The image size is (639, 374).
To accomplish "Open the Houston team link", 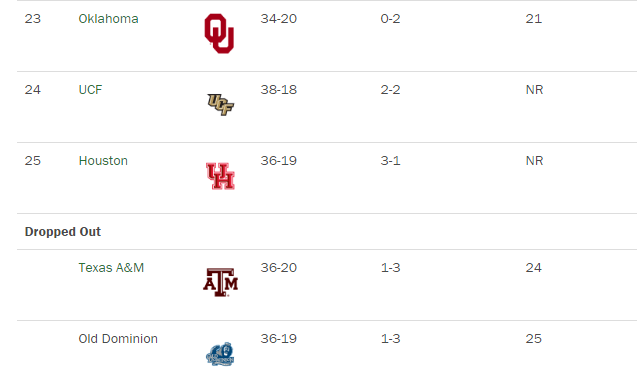I will tap(103, 161).
